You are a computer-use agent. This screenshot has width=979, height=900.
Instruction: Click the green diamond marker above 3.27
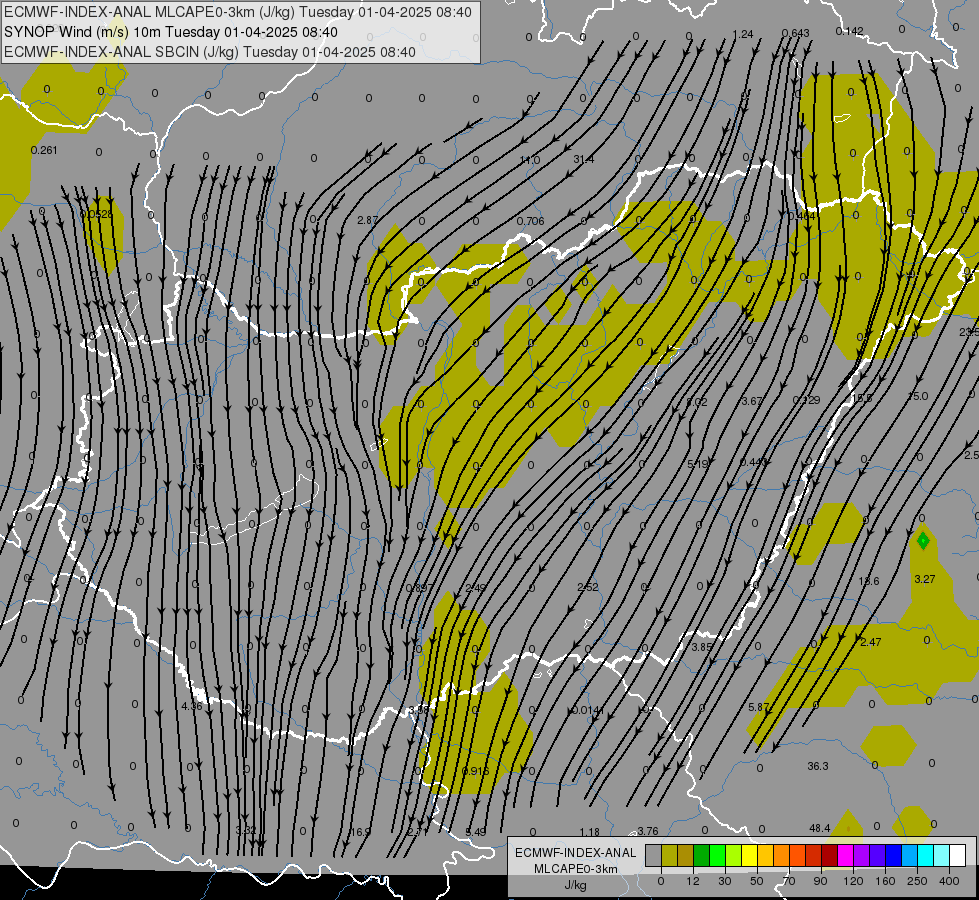[x=923, y=540]
